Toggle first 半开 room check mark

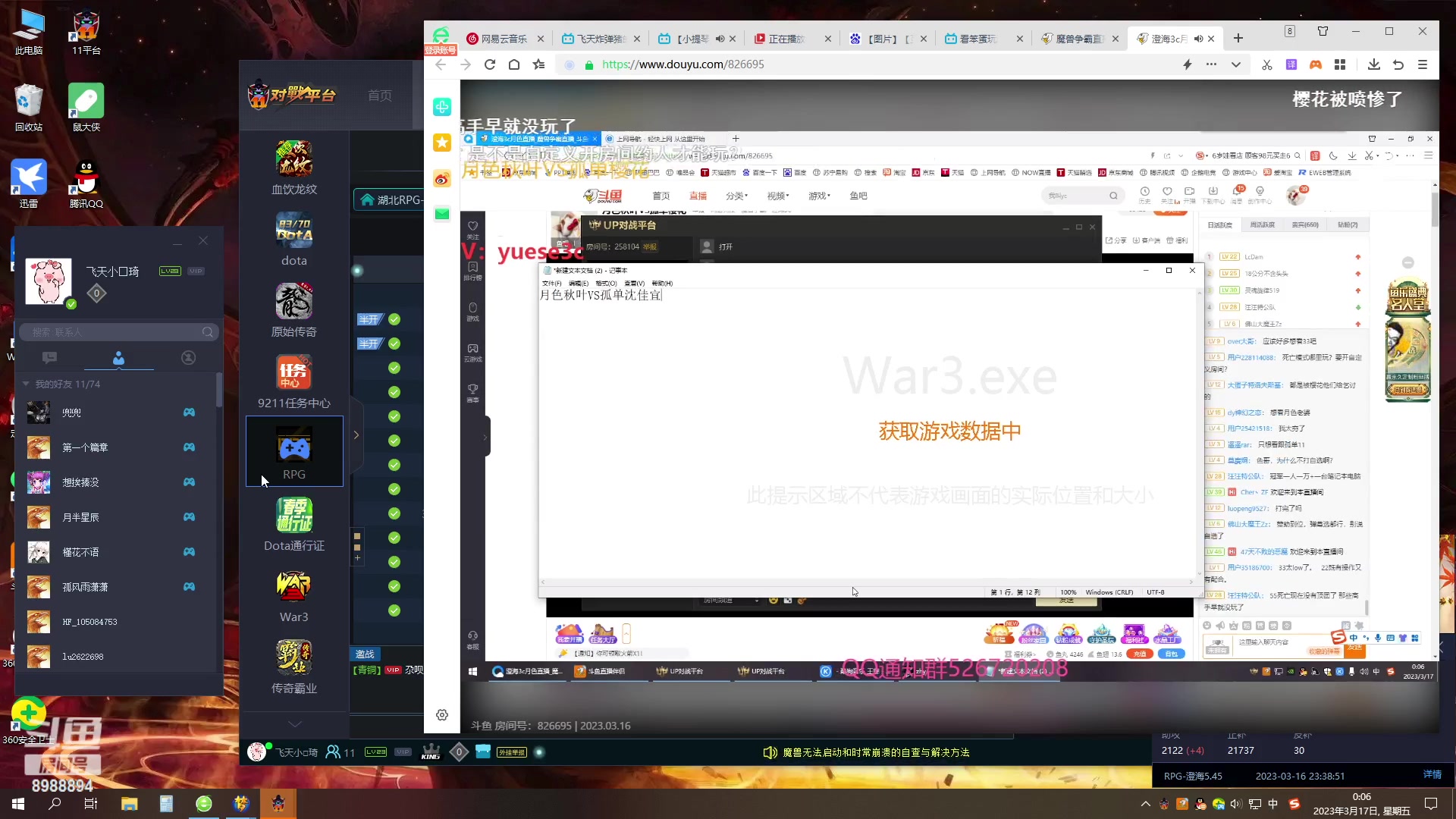click(394, 319)
